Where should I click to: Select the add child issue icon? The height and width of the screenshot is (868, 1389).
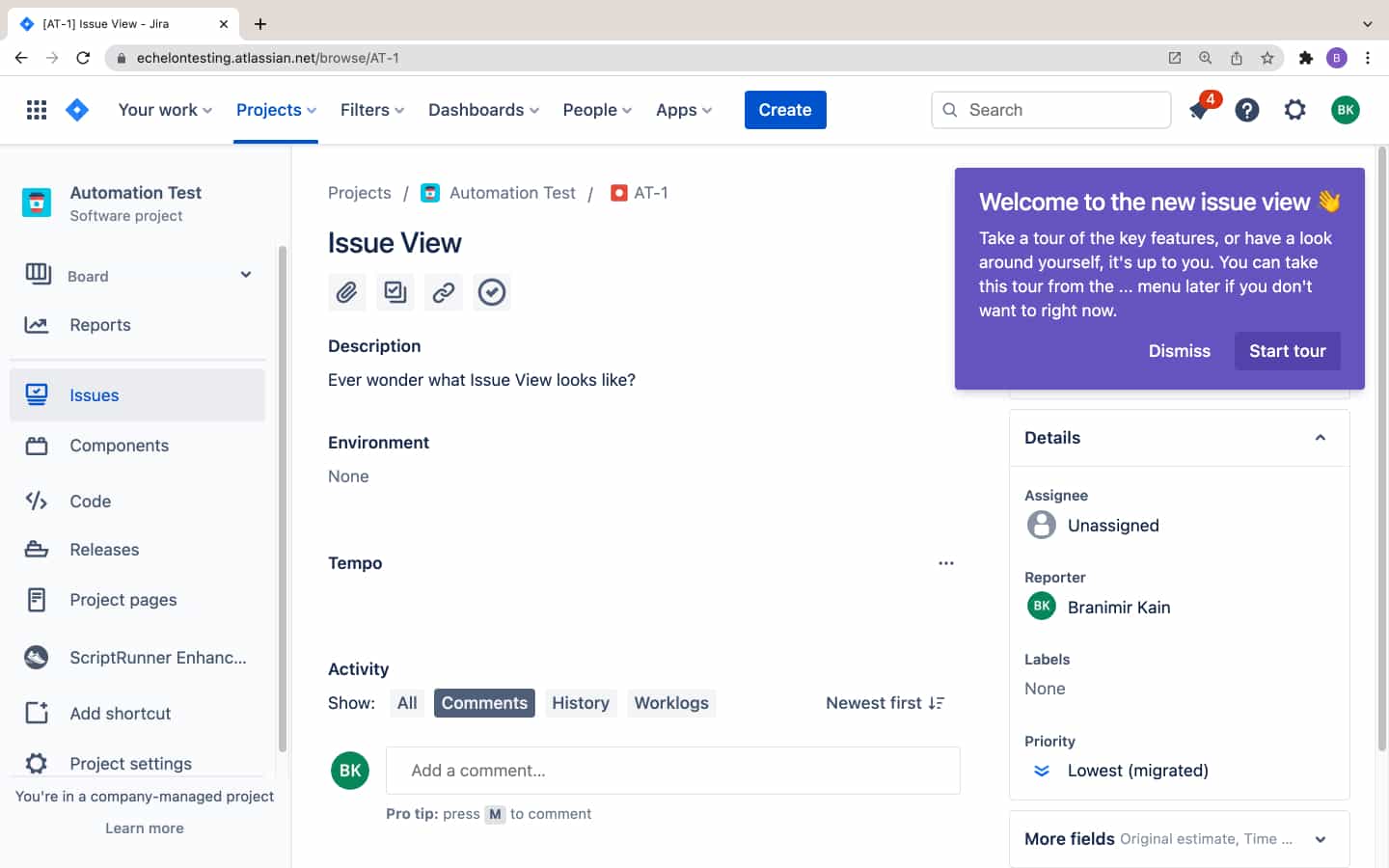pyautogui.click(x=395, y=291)
